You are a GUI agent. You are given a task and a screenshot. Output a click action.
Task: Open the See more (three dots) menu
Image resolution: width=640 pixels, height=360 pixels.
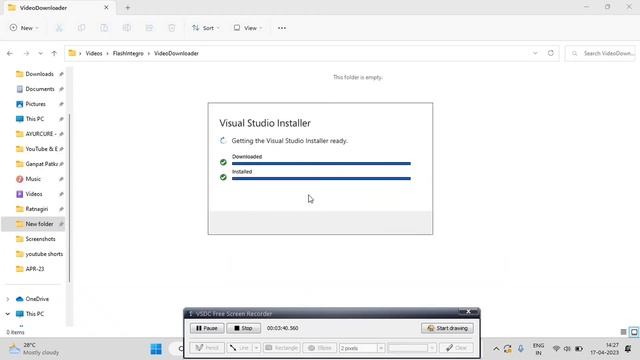(x=282, y=28)
